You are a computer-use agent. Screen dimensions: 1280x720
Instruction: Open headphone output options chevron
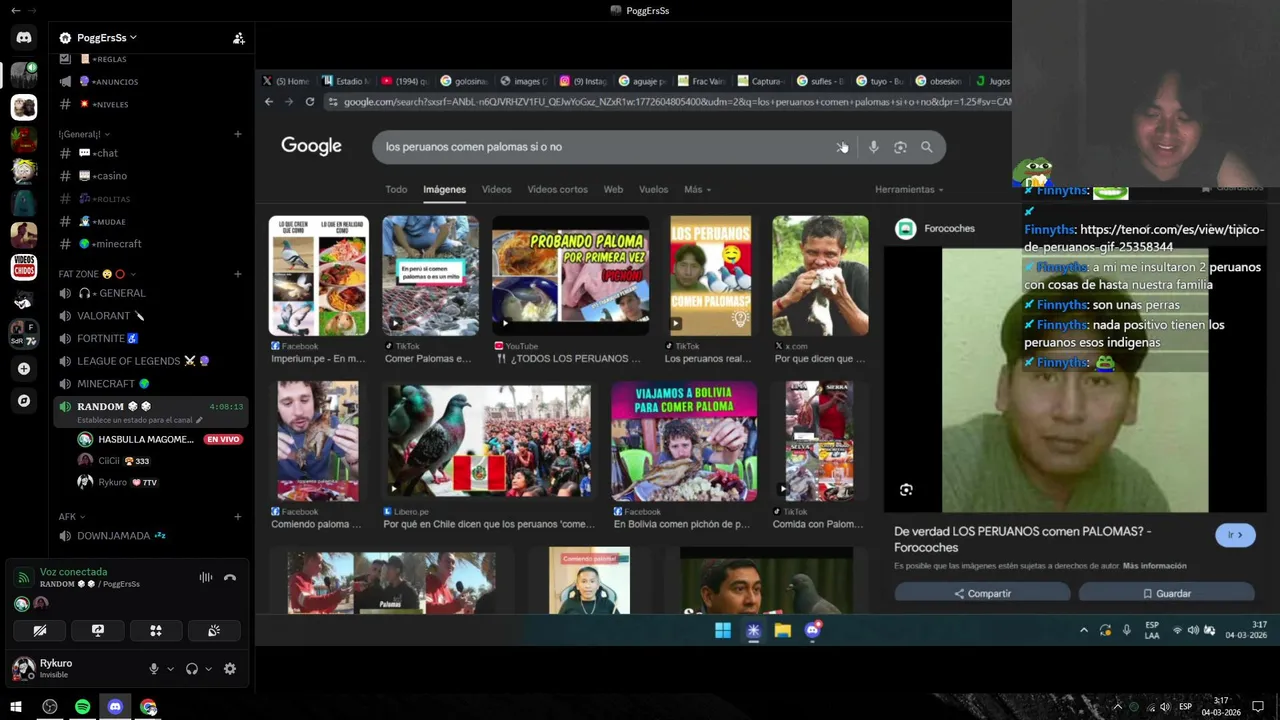coord(208,669)
